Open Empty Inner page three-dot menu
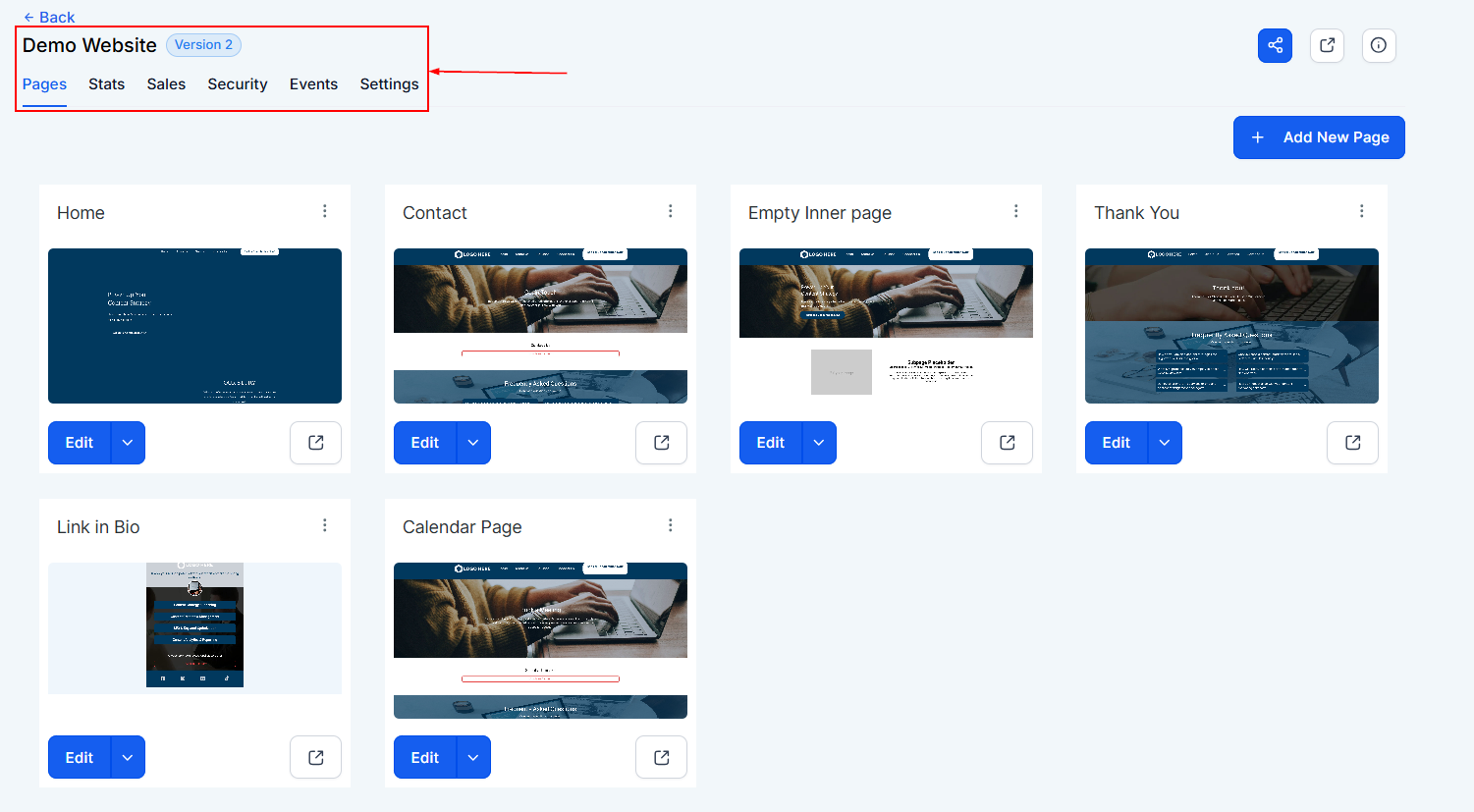 tap(1016, 211)
